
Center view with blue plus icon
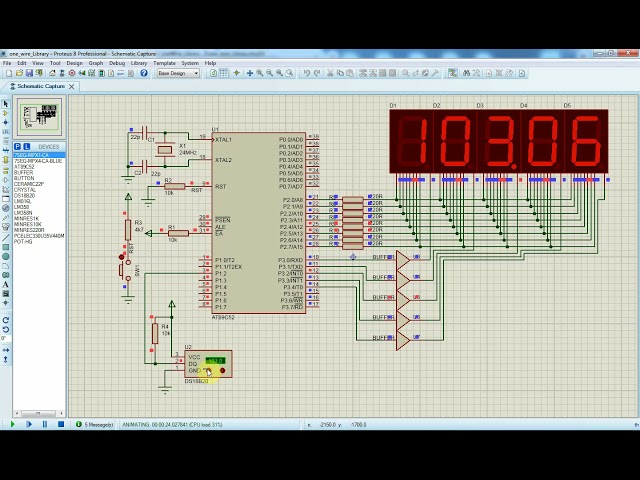coord(250,73)
